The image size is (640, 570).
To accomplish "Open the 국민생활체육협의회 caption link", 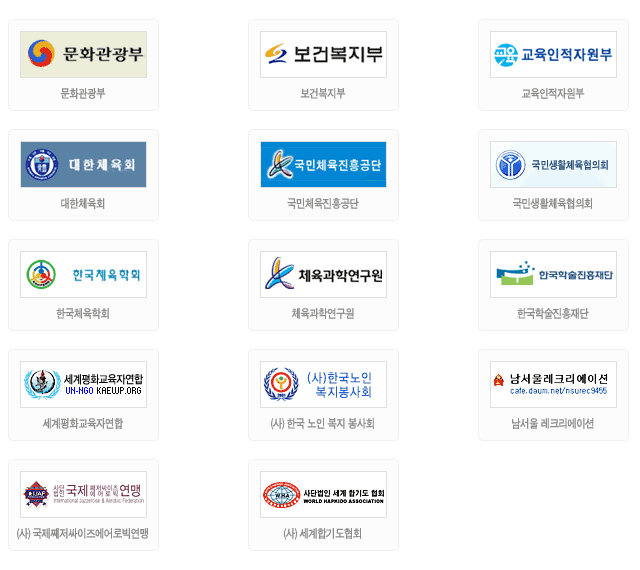I will pyautogui.click(x=553, y=203).
